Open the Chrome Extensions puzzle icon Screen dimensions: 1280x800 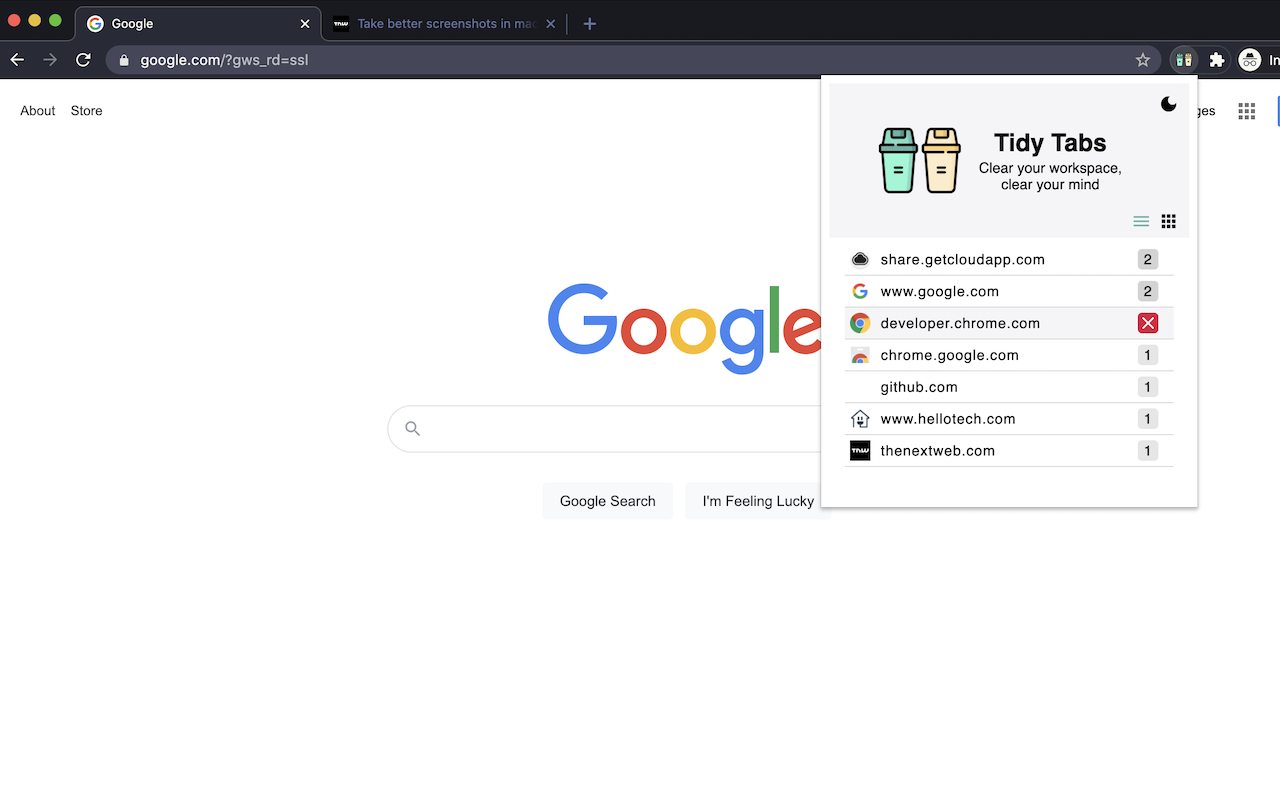tap(1216, 60)
